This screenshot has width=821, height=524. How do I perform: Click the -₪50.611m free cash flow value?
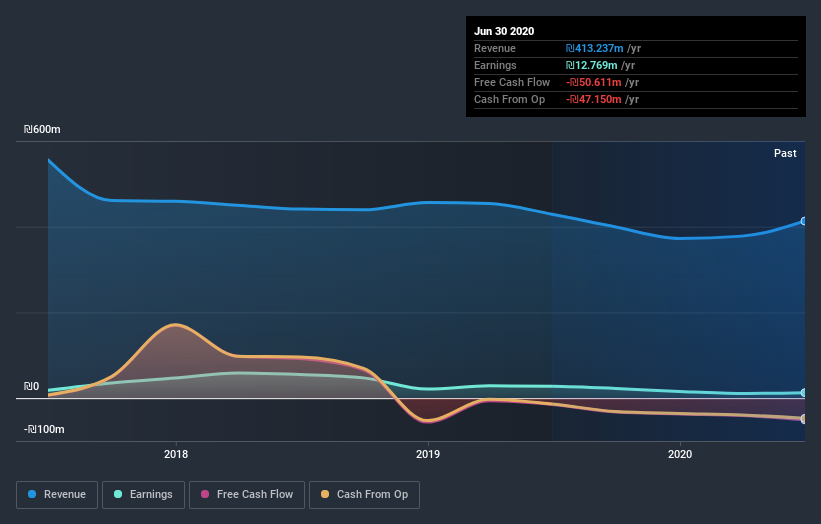click(594, 82)
